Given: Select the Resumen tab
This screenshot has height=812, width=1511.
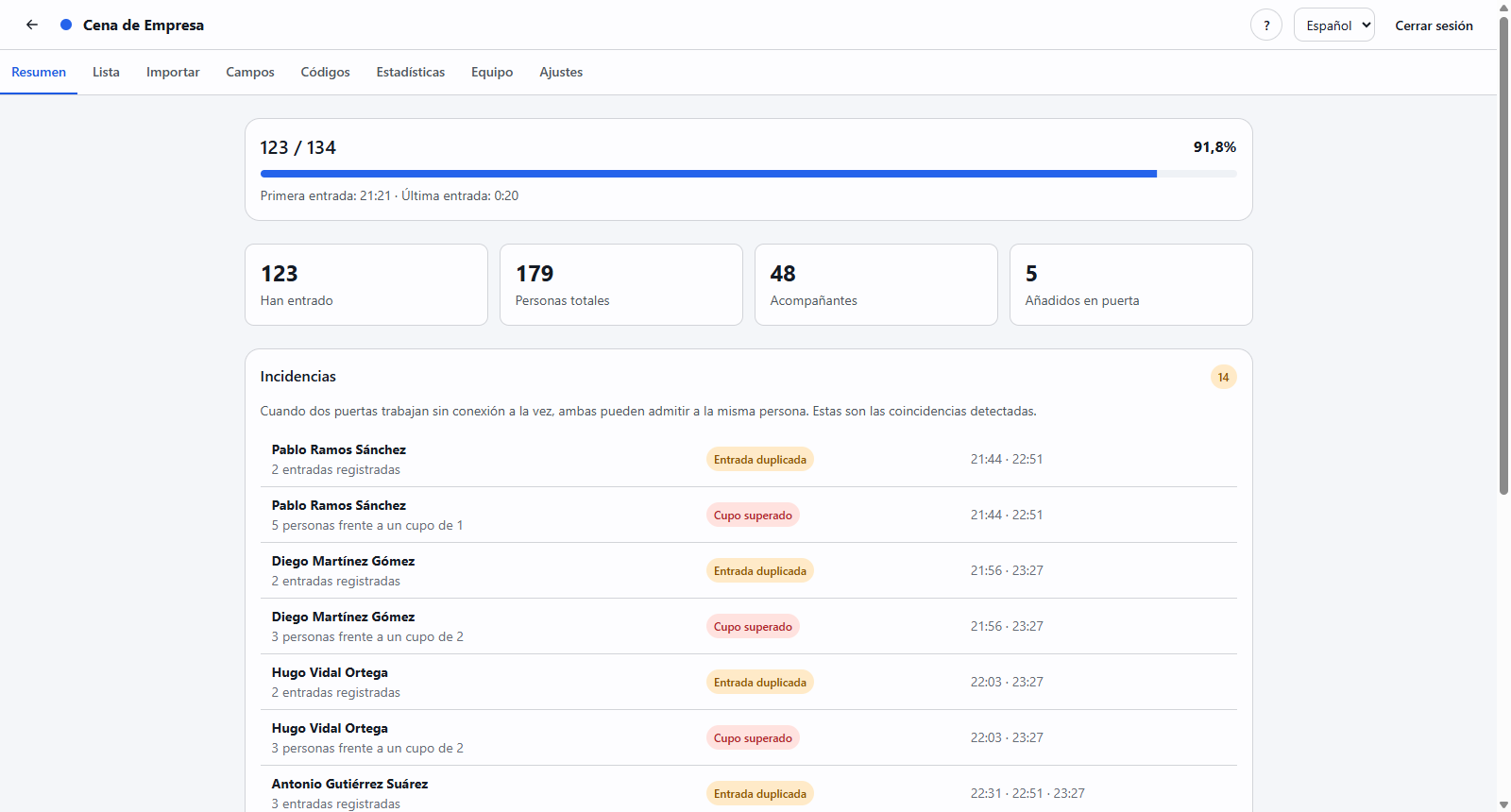Looking at the screenshot, I should point(39,72).
